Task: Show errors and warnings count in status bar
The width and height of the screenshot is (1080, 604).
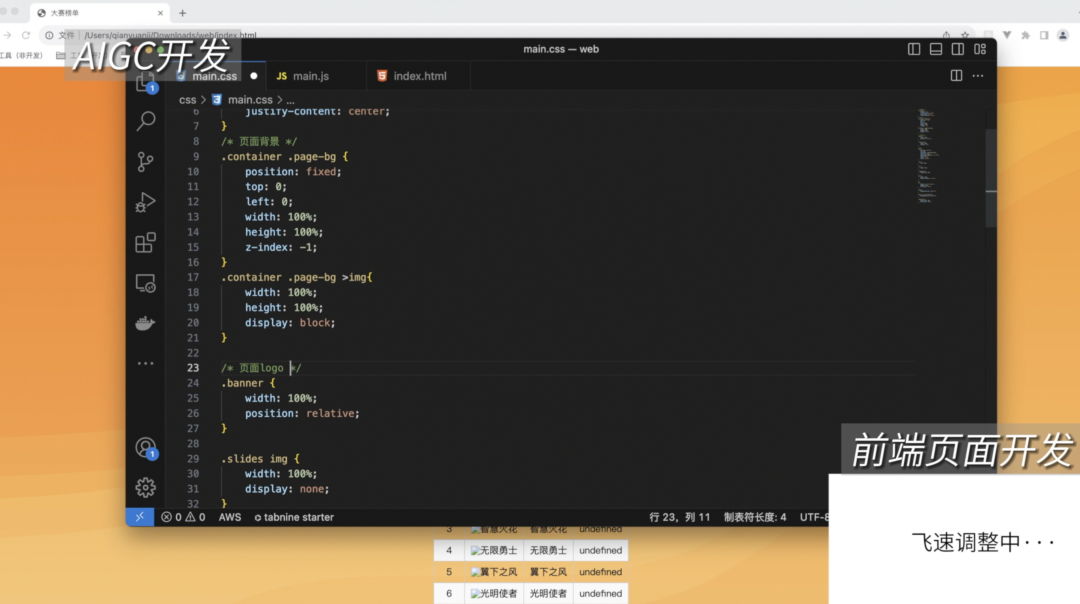Action: 183,517
